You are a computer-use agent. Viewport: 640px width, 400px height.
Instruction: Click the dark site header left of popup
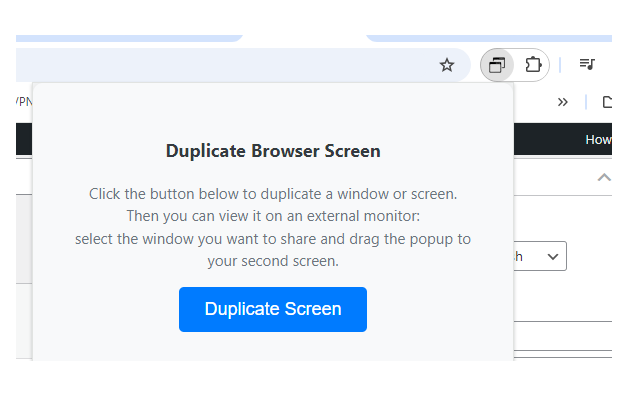tap(24, 139)
